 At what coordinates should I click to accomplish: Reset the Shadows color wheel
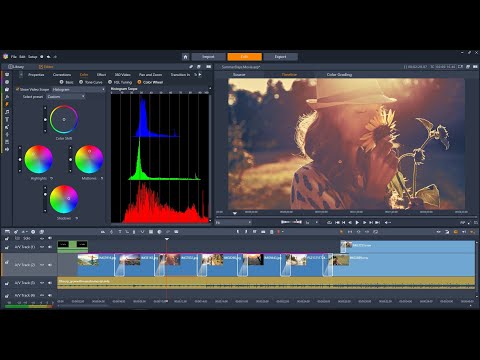pyautogui.click(x=77, y=218)
